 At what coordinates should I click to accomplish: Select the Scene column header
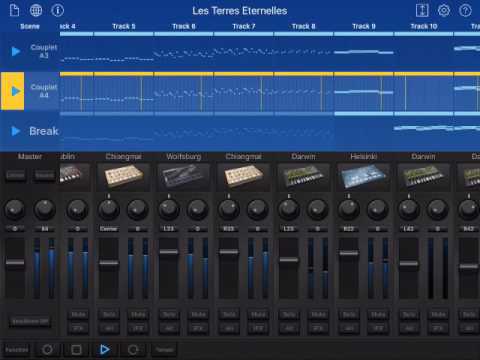click(30, 26)
